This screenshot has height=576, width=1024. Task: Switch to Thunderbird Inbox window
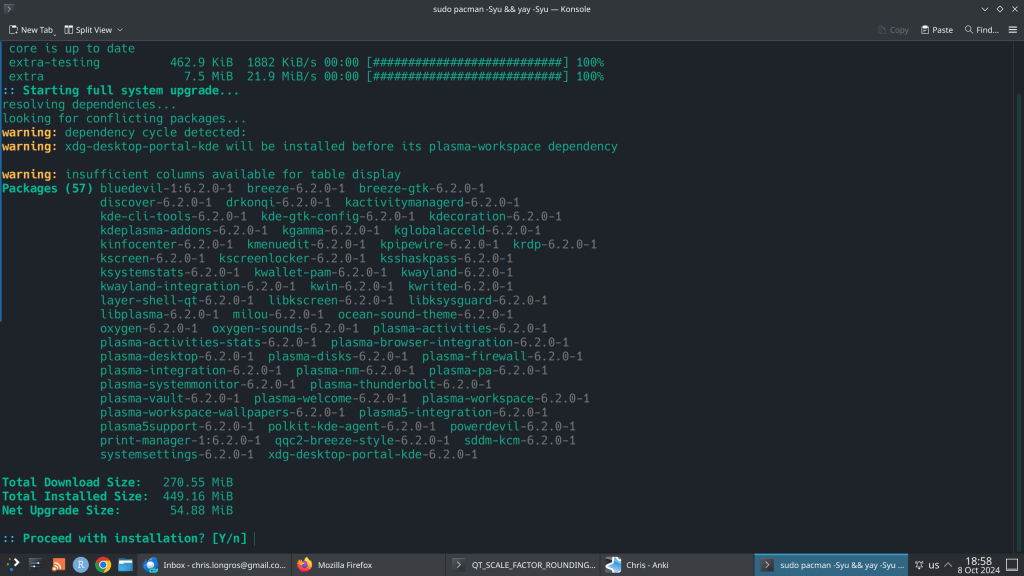(213, 565)
